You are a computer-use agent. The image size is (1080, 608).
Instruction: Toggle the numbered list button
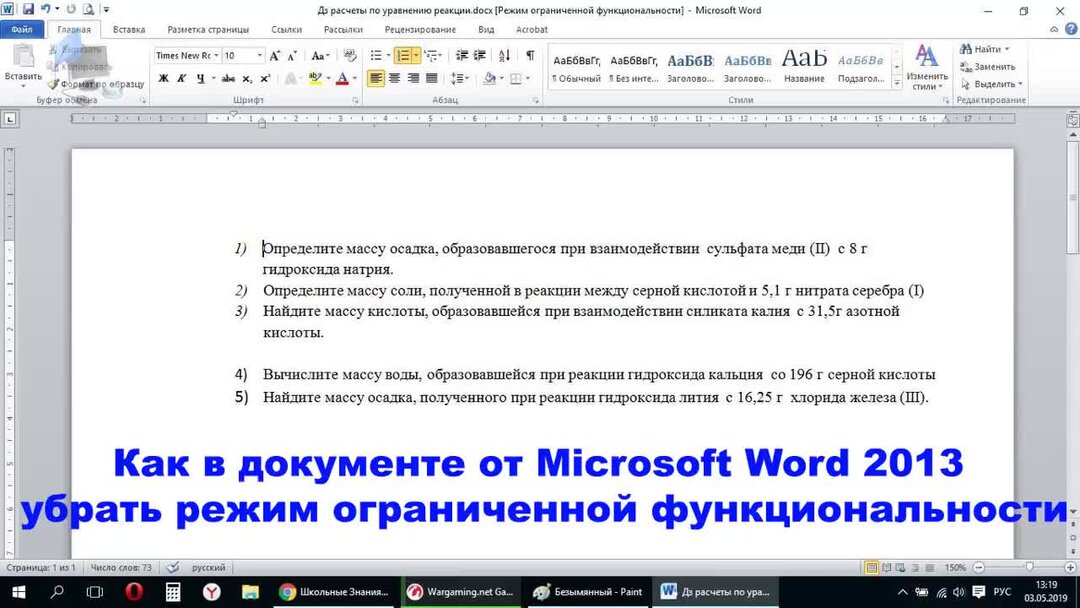[x=403, y=56]
